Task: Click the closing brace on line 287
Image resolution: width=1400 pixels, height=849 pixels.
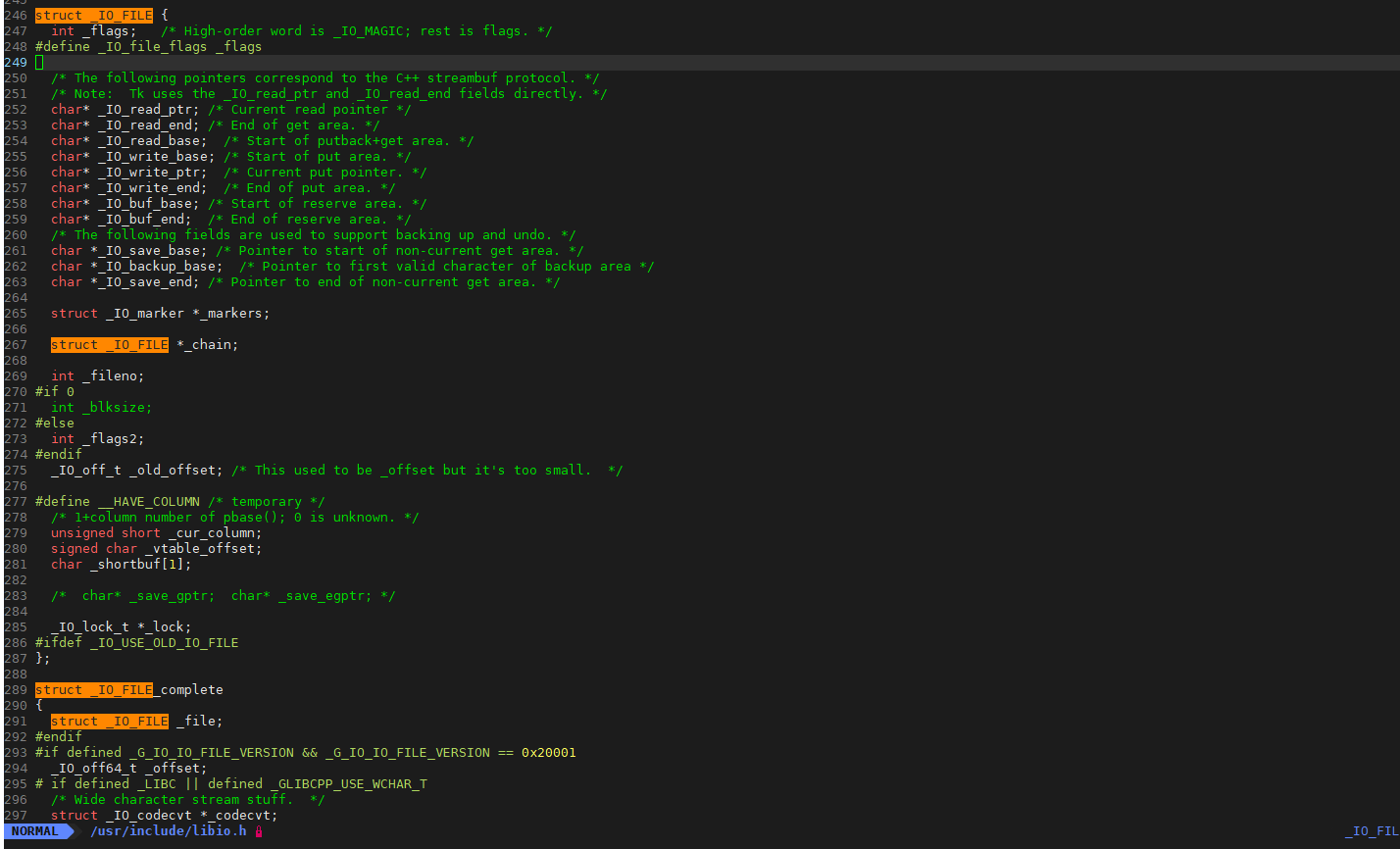Action: click(x=43, y=659)
